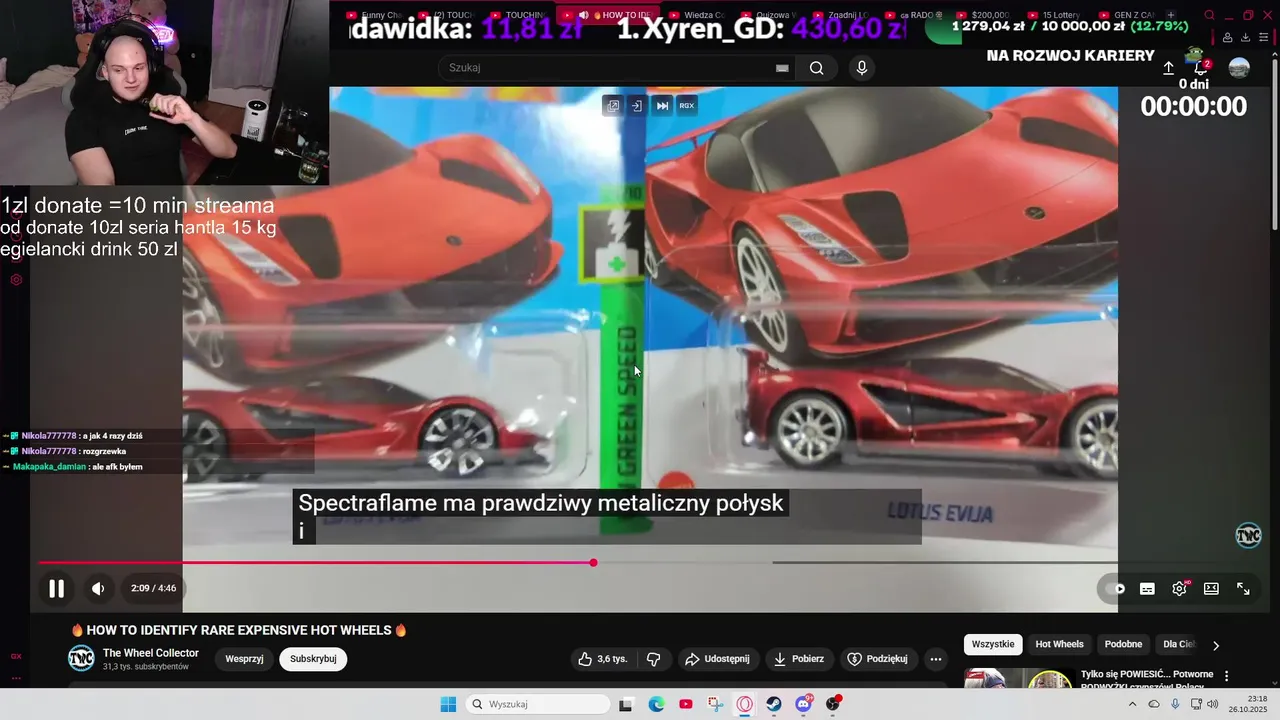Open the pop-out video icon above the player

coord(613,105)
